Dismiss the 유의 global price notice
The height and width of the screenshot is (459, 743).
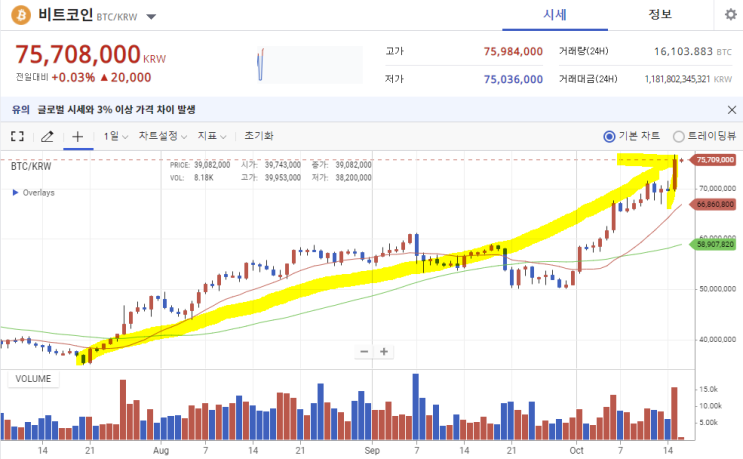[732, 110]
